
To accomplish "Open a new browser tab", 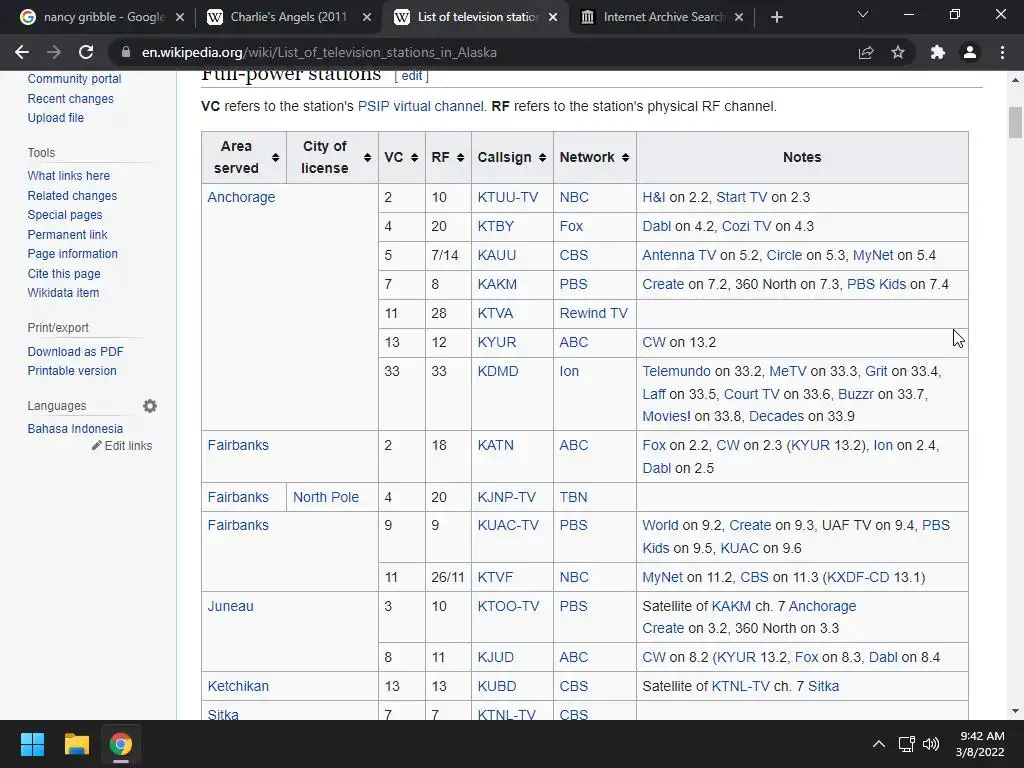I will (x=776, y=17).
